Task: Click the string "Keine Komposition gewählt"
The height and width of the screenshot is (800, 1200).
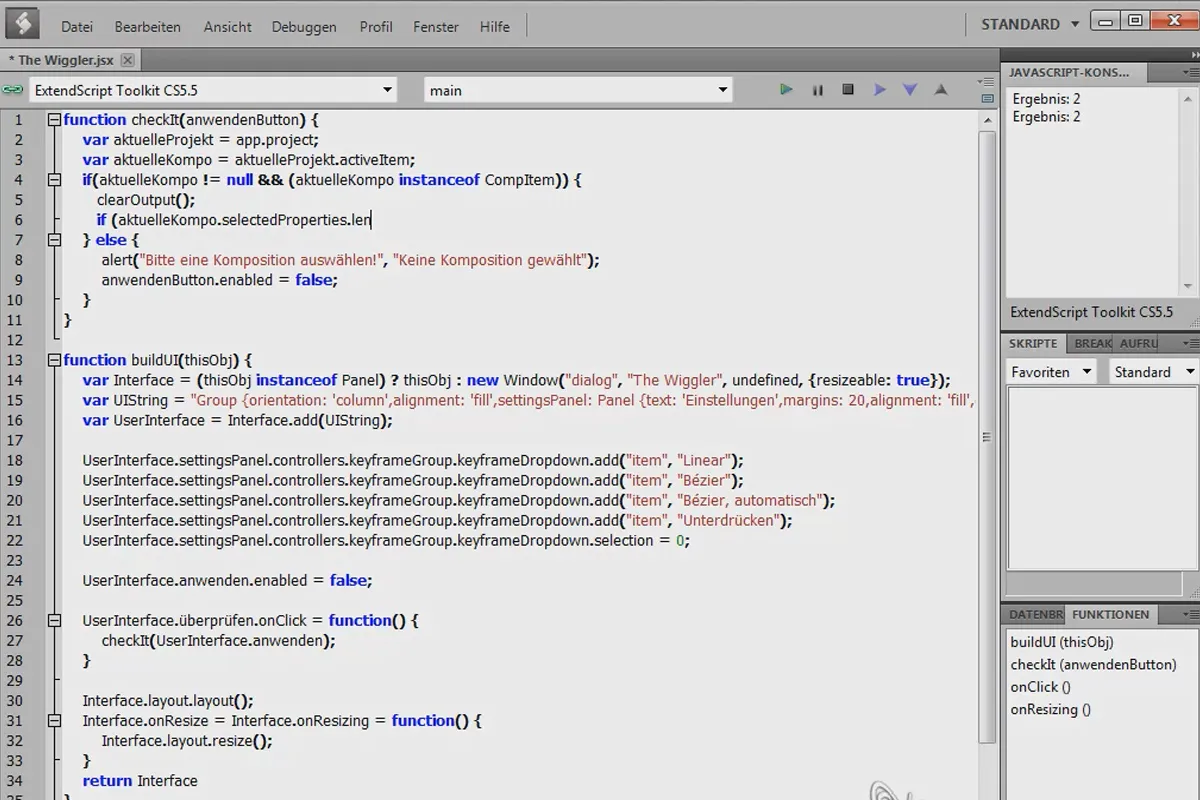Action: [490, 260]
